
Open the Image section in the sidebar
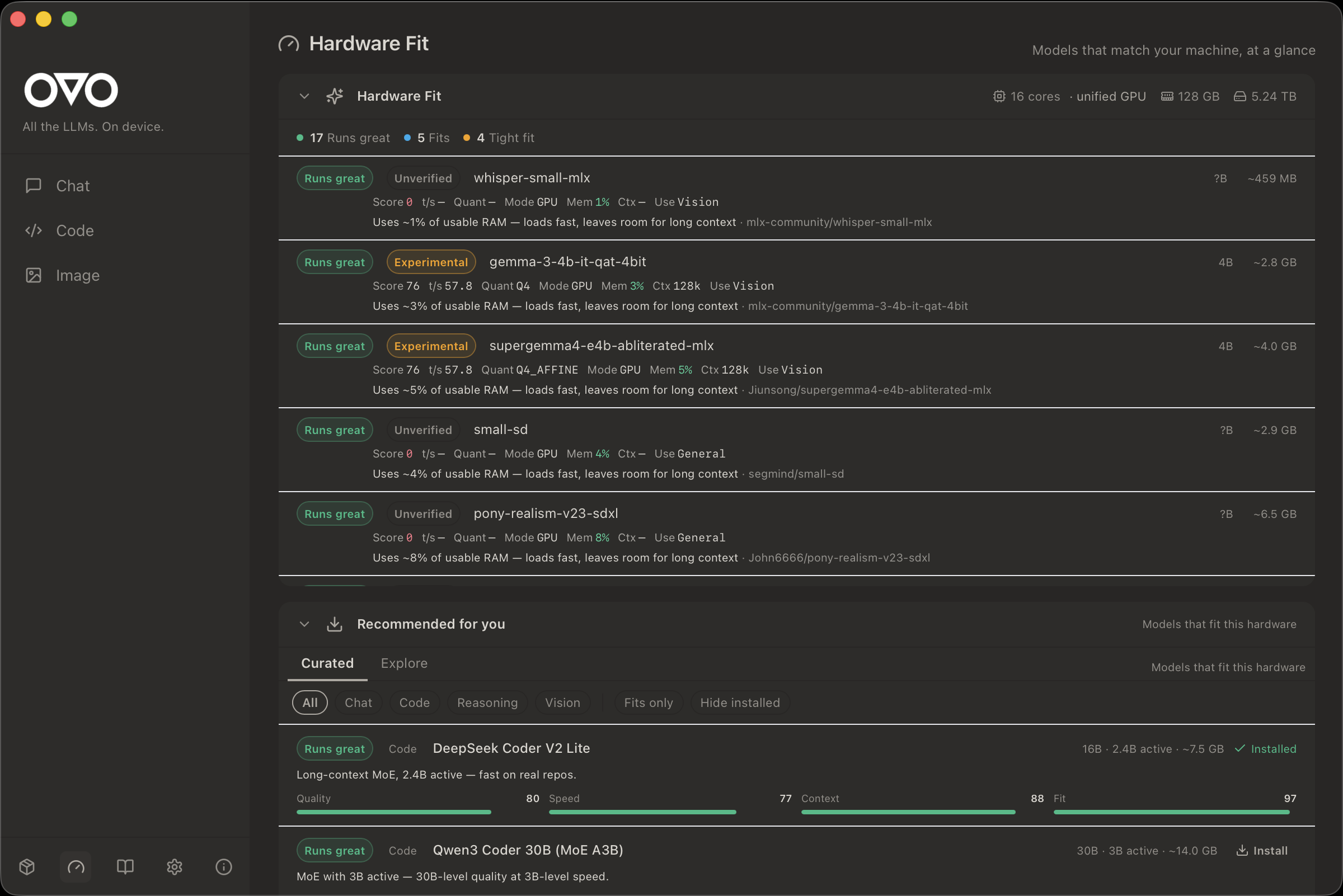click(x=77, y=275)
